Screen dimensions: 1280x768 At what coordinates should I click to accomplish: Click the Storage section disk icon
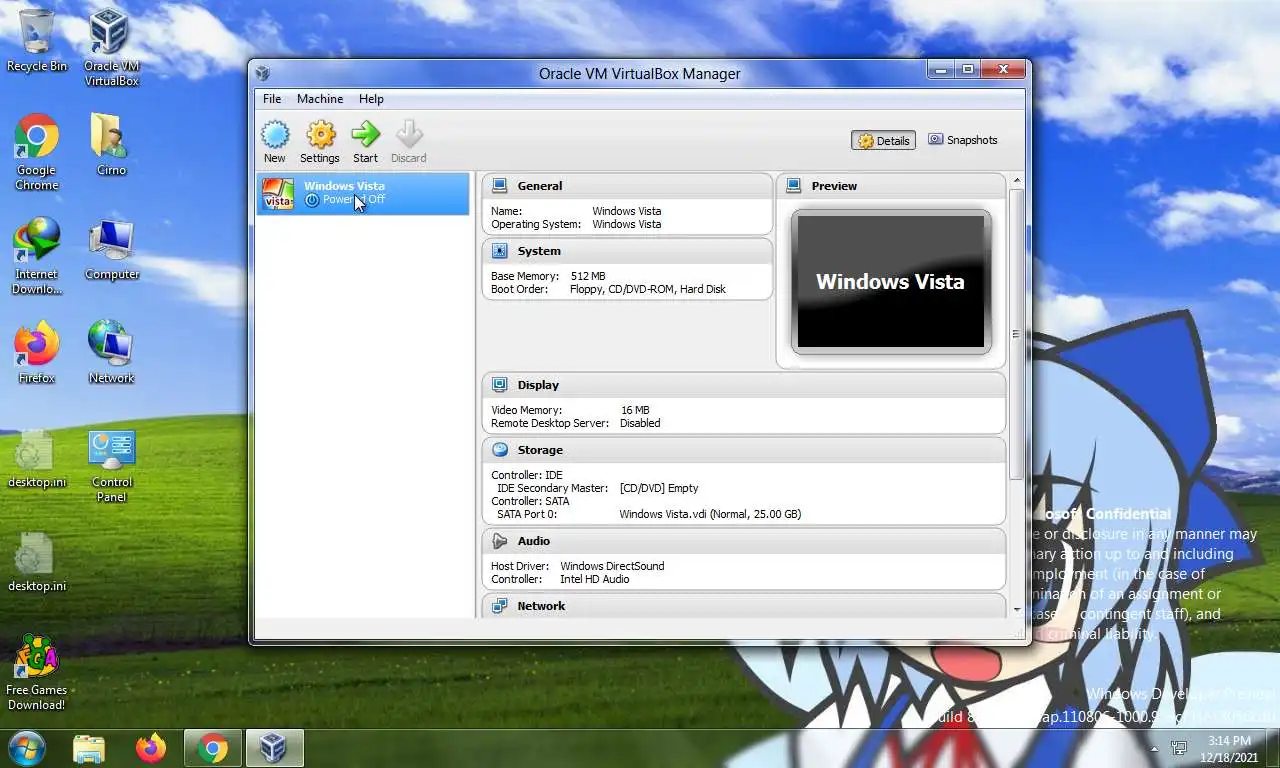(x=499, y=450)
